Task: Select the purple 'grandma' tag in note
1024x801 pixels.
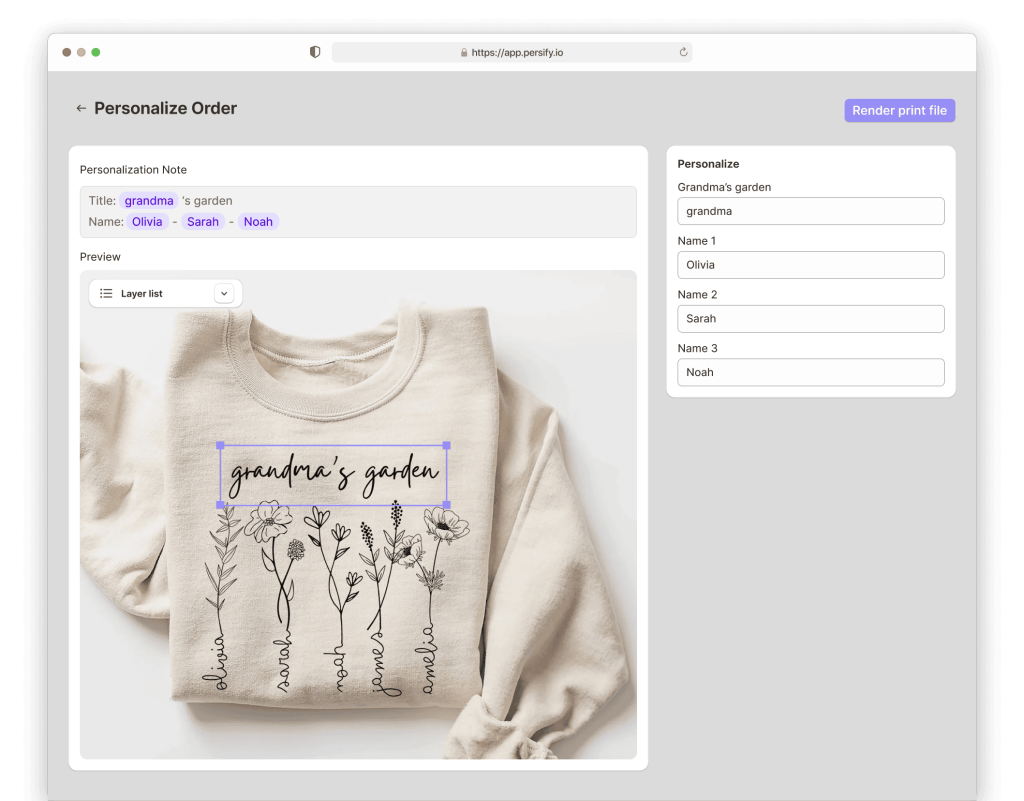Action: coord(149,201)
